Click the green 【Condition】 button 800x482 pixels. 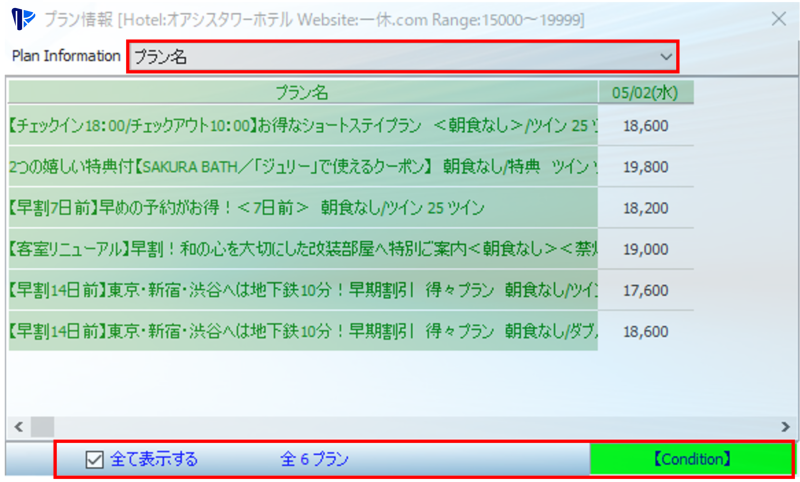click(x=691, y=460)
